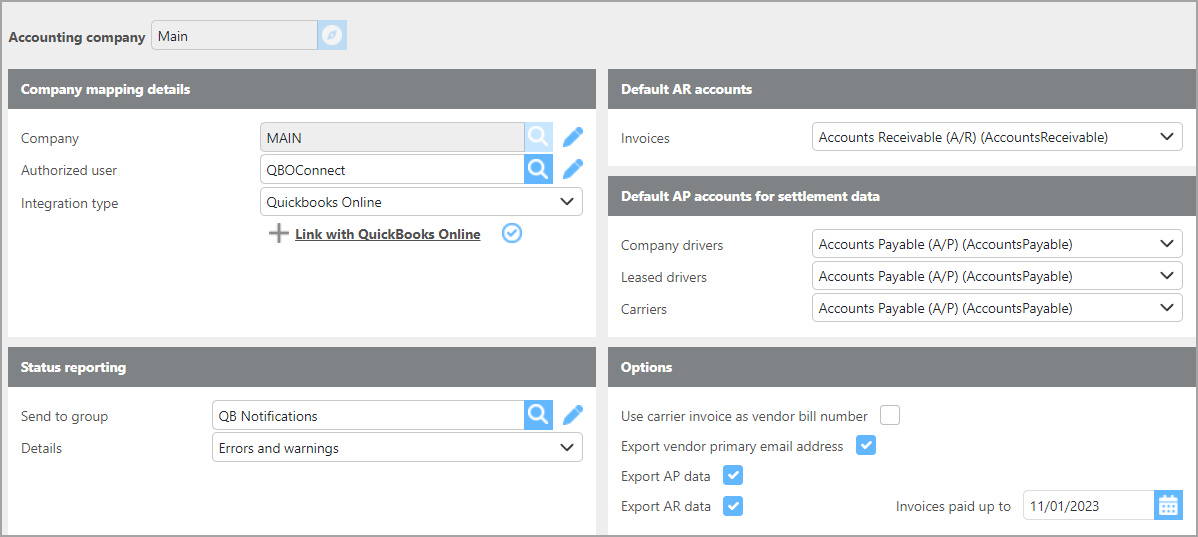The width and height of the screenshot is (1198, 537).
Task: Expand the status reporting Details dropdown
Action: coord(397,448)
